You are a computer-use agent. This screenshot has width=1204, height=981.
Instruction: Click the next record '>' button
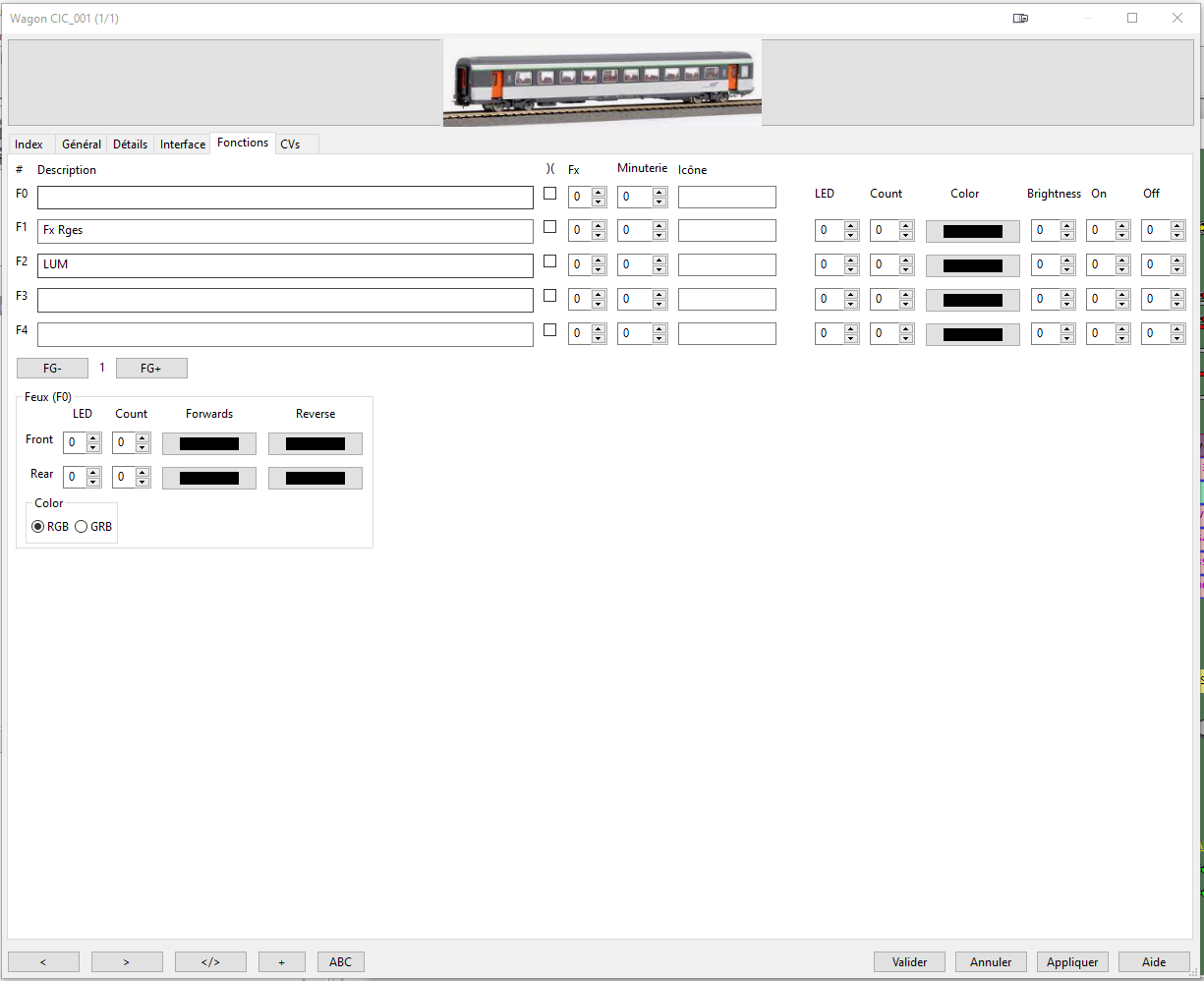click(x=127, y=962)
